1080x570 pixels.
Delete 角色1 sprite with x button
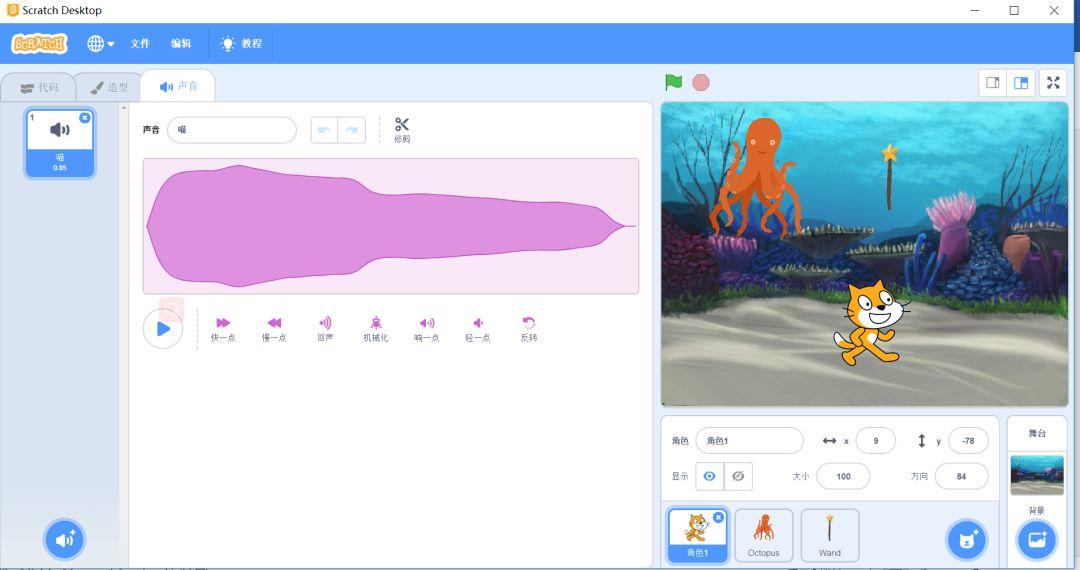[x=718, y=517]
